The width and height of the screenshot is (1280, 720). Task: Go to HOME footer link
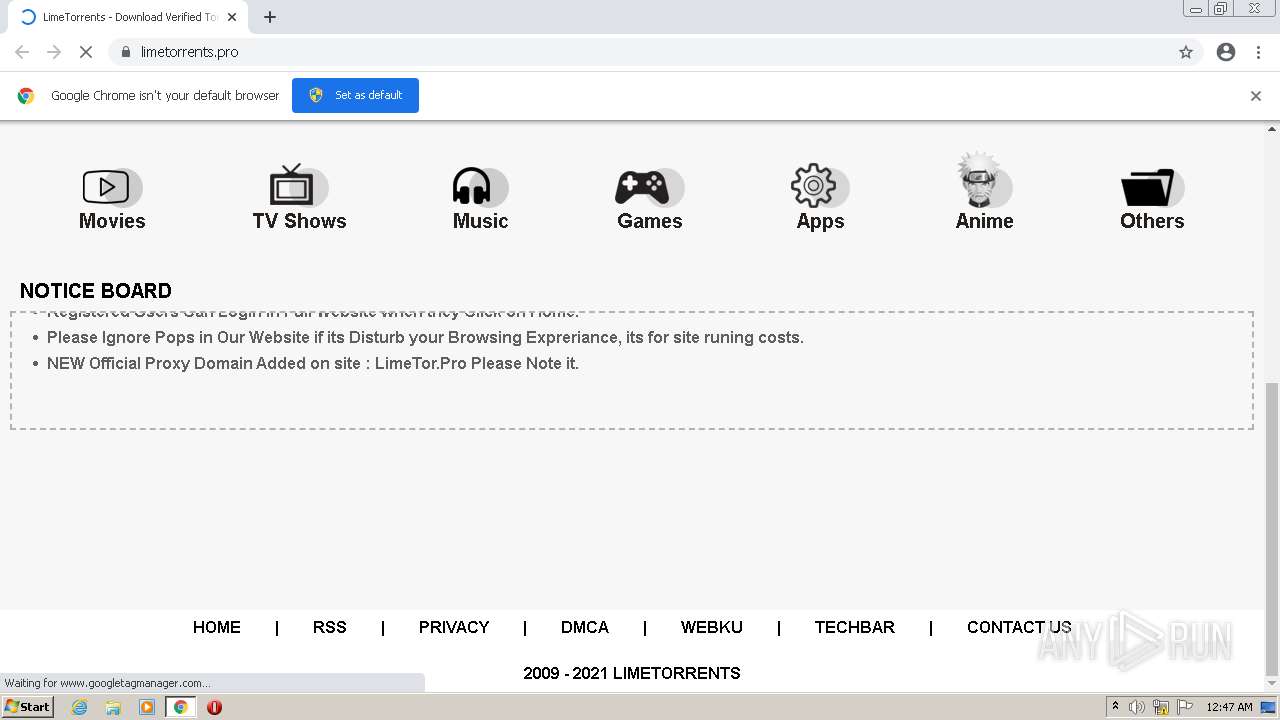click(x=217, y=627)
